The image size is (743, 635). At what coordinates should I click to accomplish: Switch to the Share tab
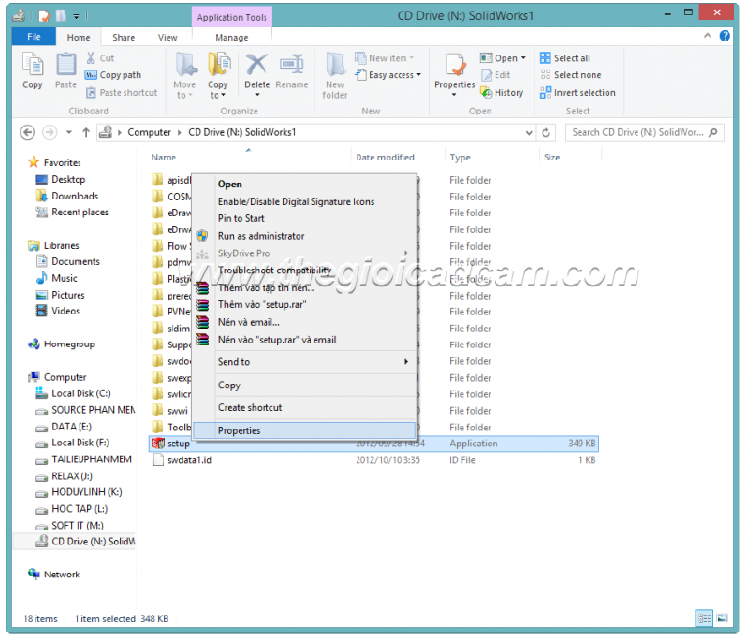tap(123, 37)
